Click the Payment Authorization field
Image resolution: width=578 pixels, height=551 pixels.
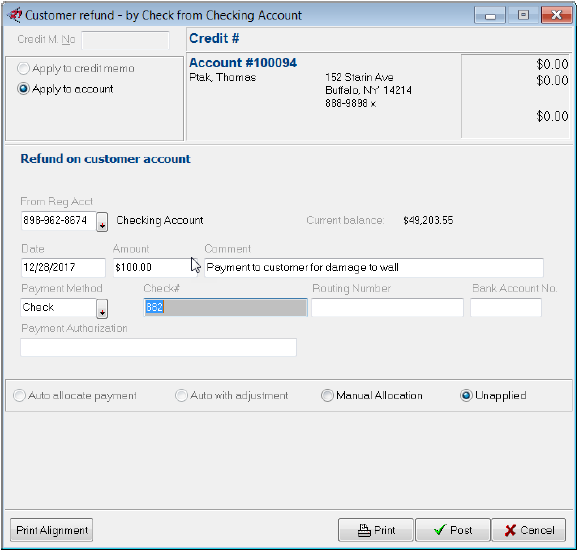(159, 347)
